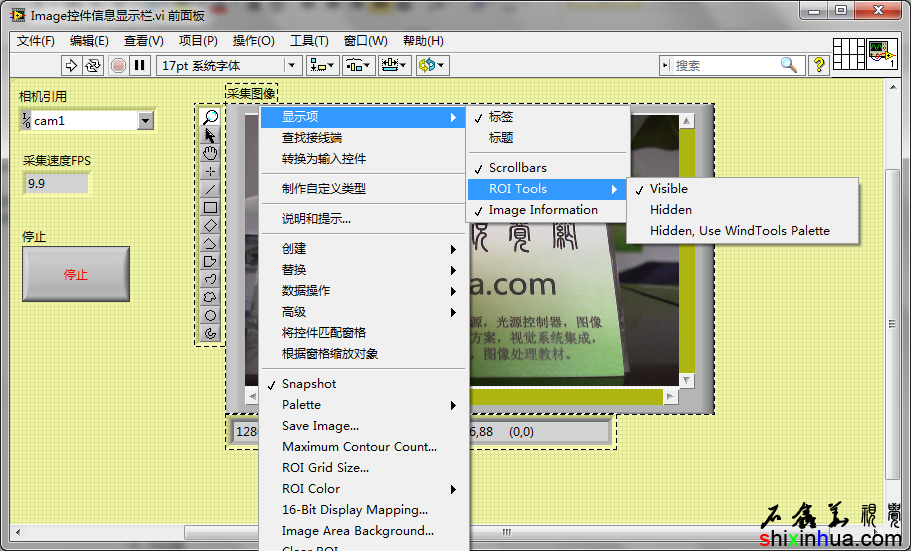This screenshot has height=551, width=911.
Task: Choose the Rectangle ROI tool
Action: [x=210, y=207]
